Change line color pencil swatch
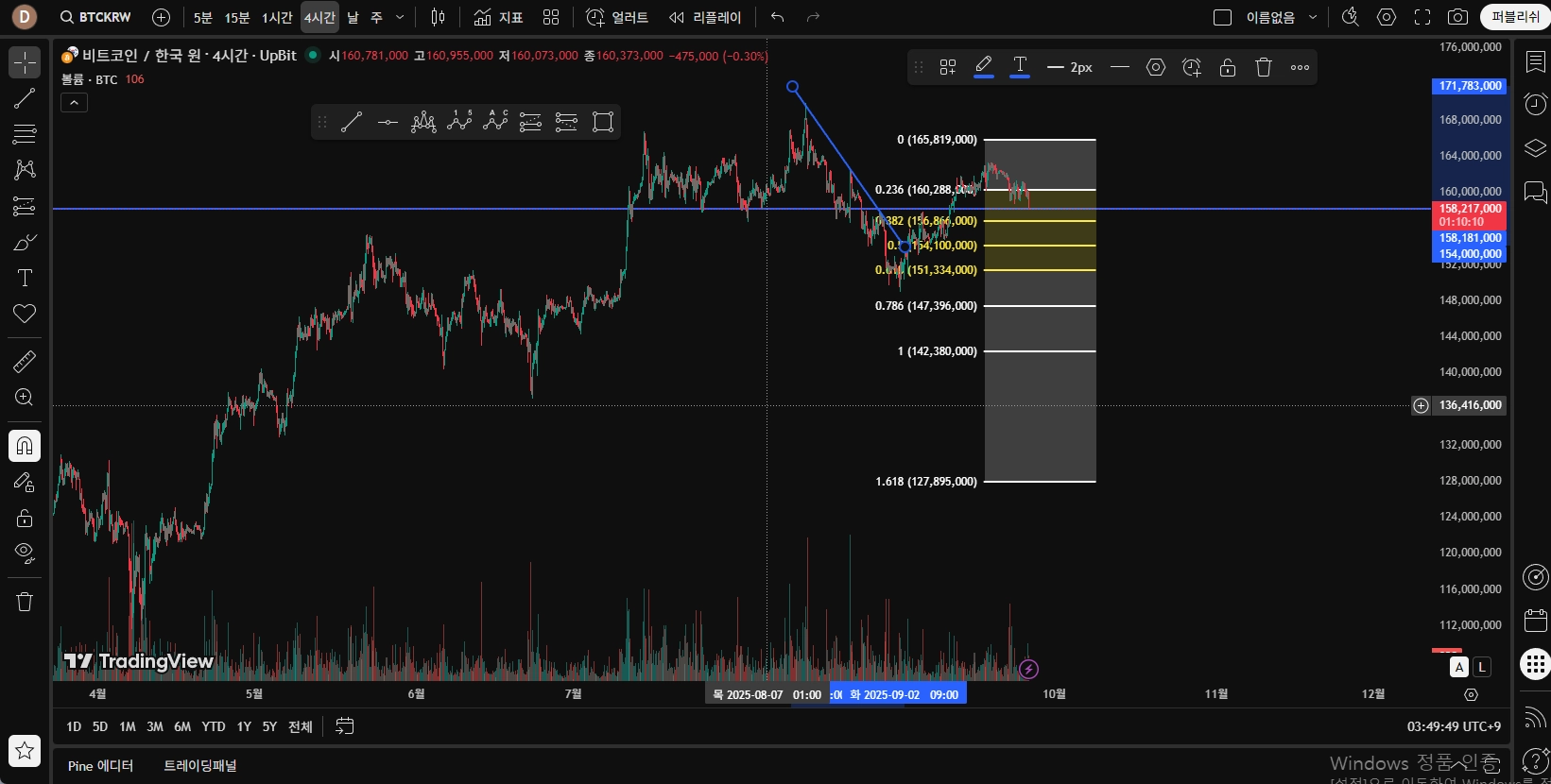 pos(984,67)
